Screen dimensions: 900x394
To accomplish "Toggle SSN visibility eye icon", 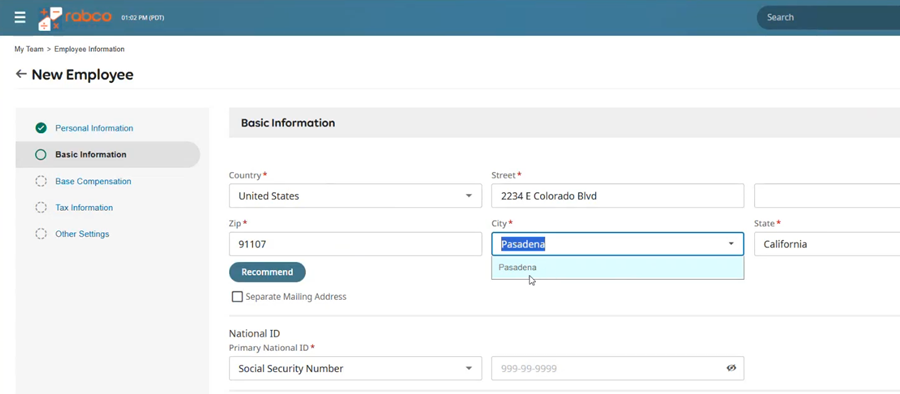I will tap(731, 368).
